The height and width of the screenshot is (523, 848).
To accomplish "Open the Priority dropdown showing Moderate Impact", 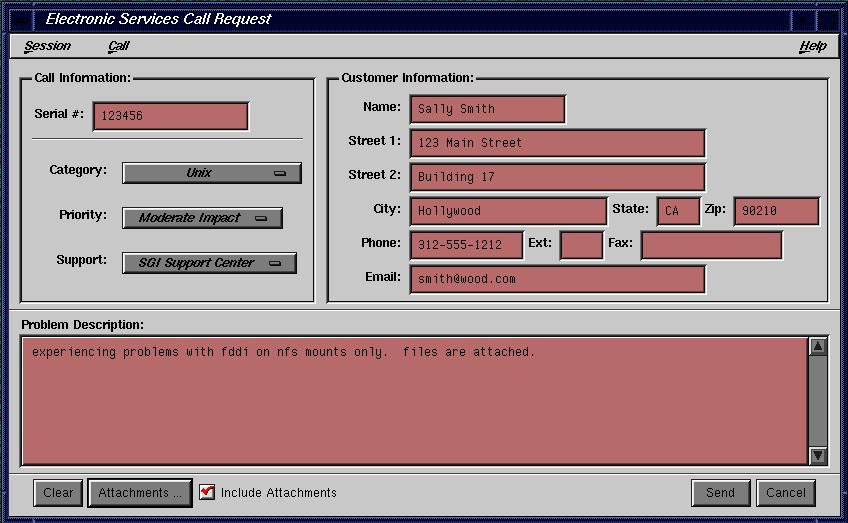I will 202,218.
